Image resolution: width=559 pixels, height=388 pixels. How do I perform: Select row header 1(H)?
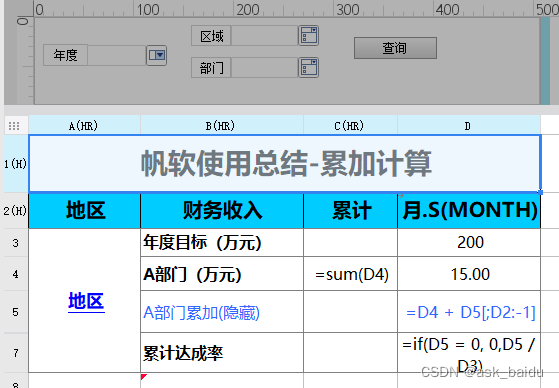coord(16,164)
